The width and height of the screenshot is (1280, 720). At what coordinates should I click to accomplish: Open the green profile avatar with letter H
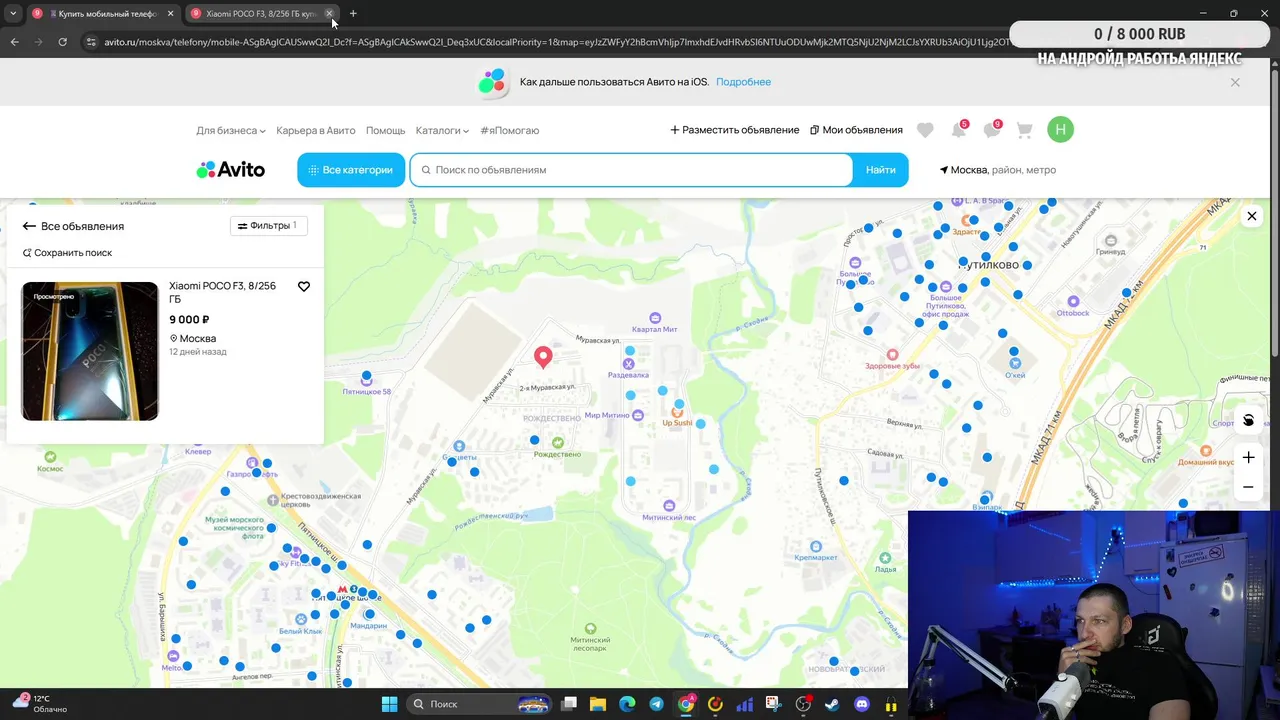1060,129
